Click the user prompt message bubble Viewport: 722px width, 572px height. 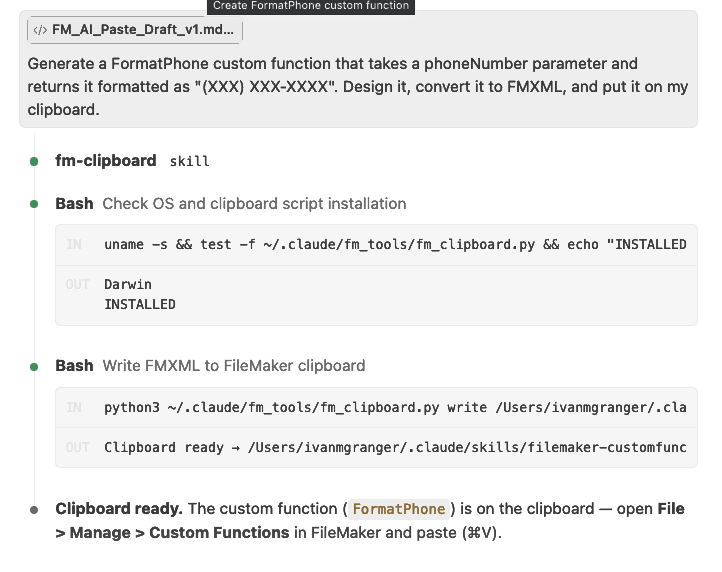click(358, 69)
